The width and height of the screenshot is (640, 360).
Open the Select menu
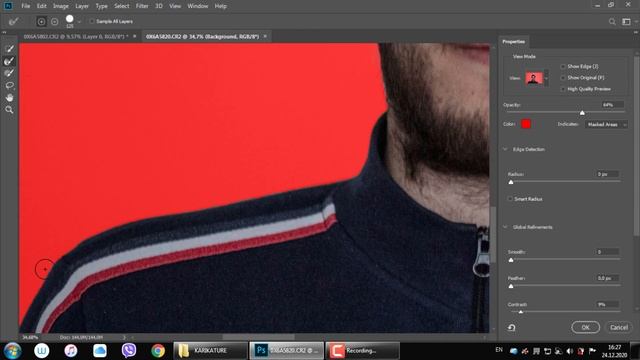(x=122, y=6)
